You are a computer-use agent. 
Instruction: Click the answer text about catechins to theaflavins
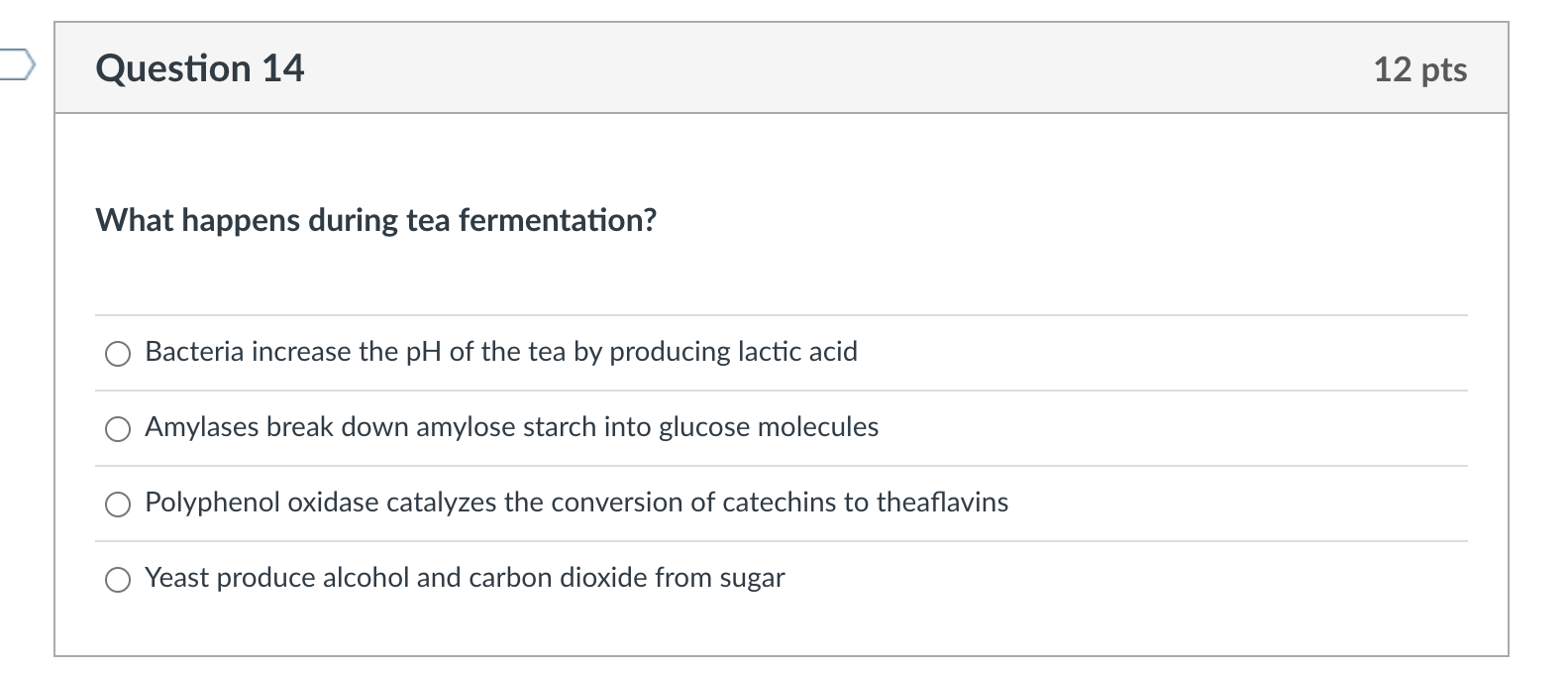(x=576, y=503)
